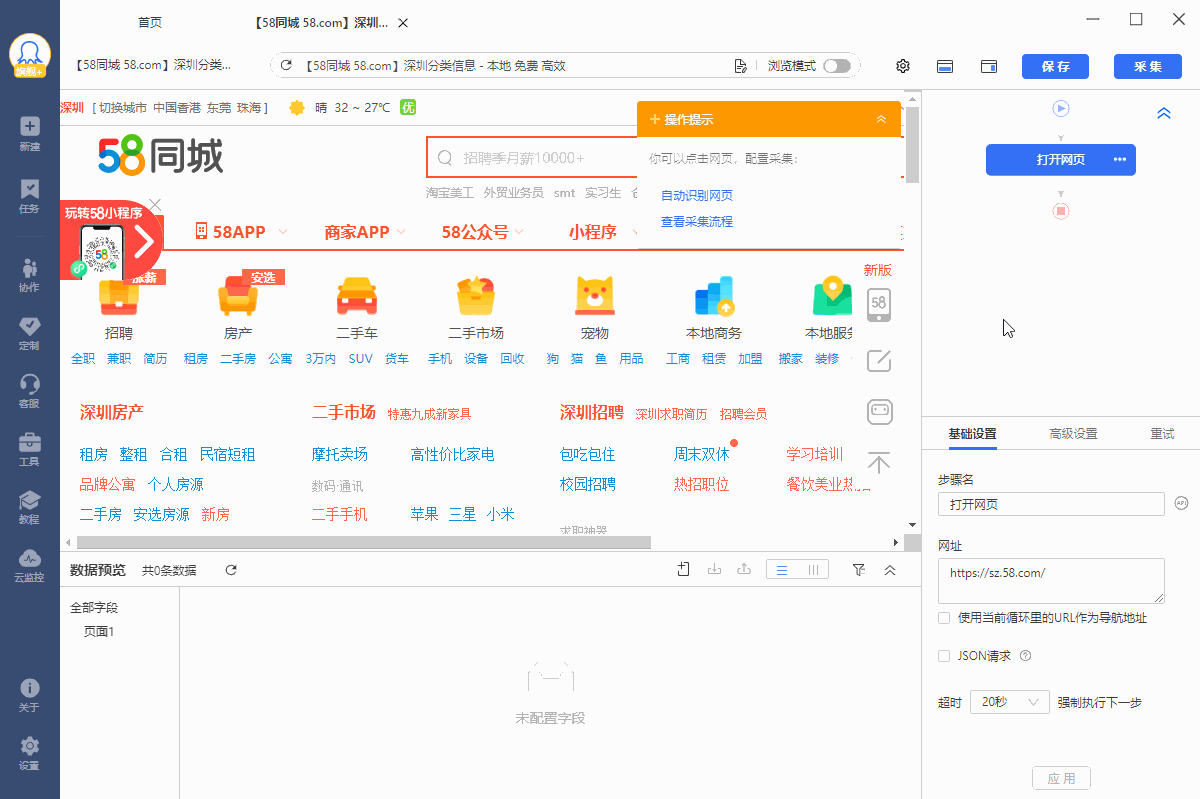Screen dimensions: 1200x799
Task: Click the 采集 collect button
Action: [x=1147, y=66]
